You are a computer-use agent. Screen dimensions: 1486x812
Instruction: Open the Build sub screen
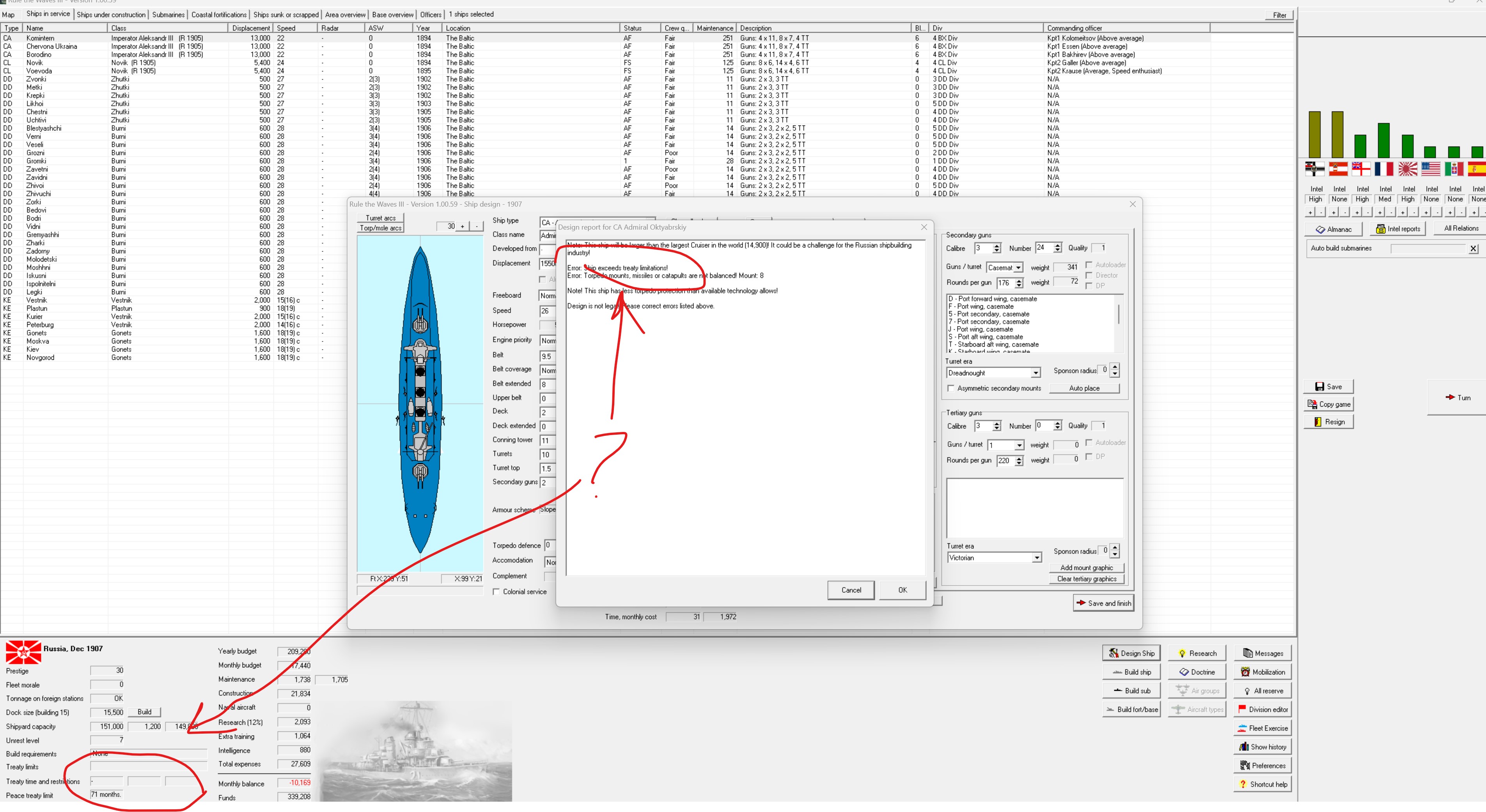[x=1131, y=690]
